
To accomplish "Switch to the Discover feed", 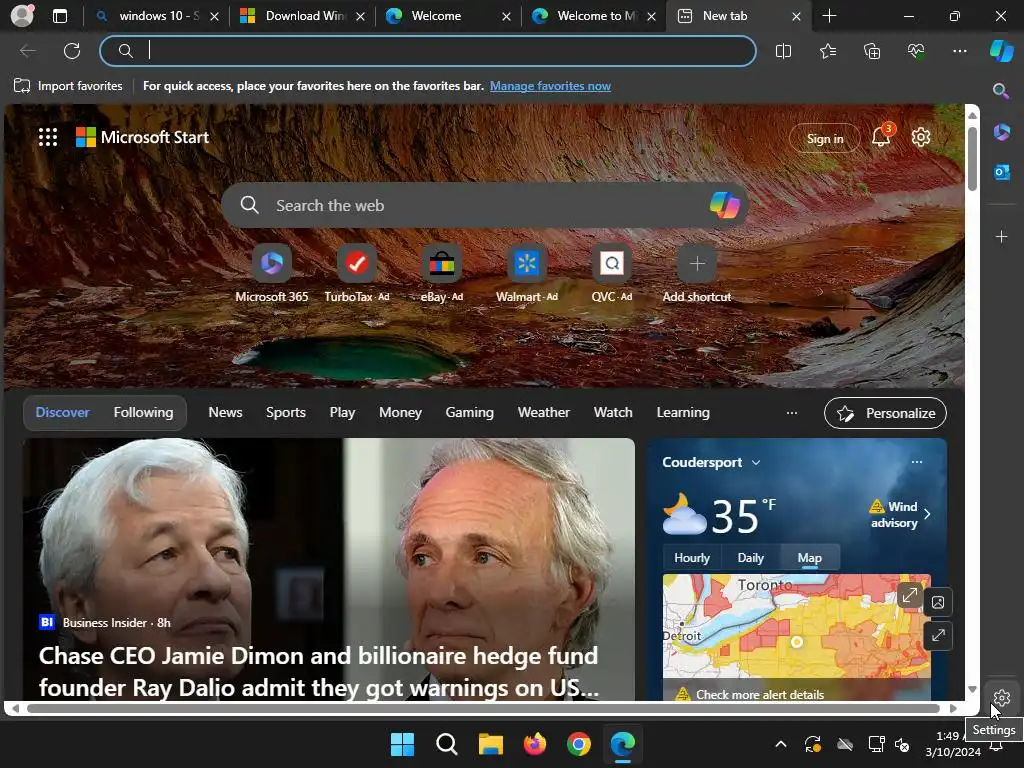I will (x=62, y=413).
